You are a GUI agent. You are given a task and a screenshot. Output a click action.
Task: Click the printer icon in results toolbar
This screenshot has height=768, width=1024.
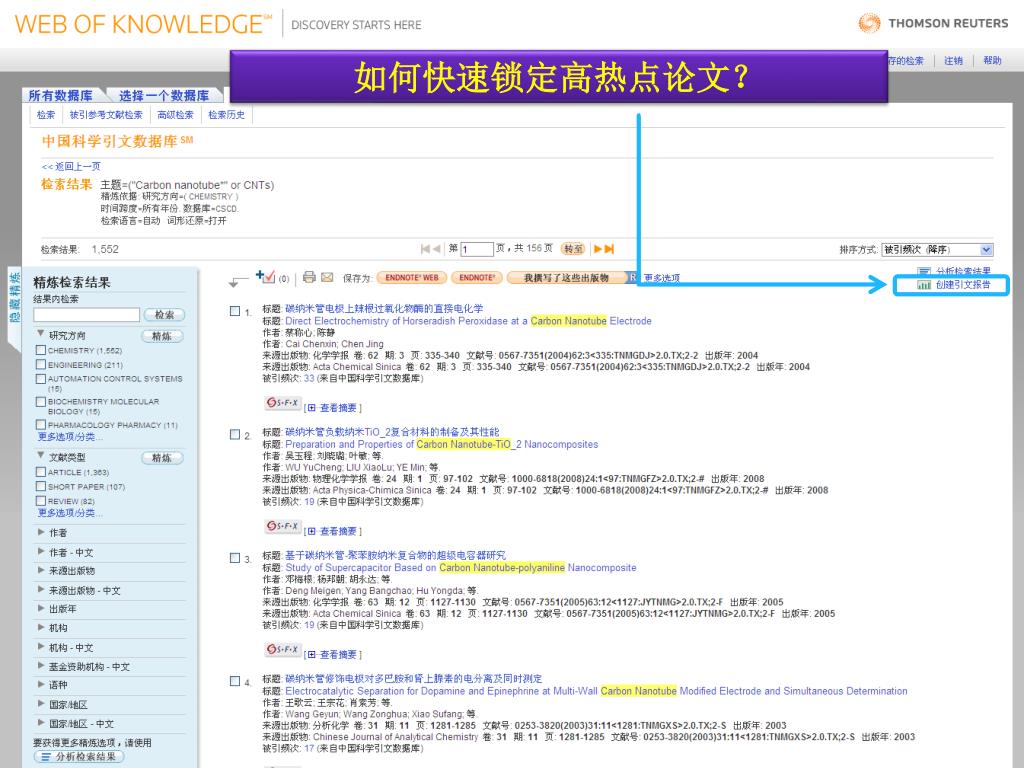click(309, 277)
